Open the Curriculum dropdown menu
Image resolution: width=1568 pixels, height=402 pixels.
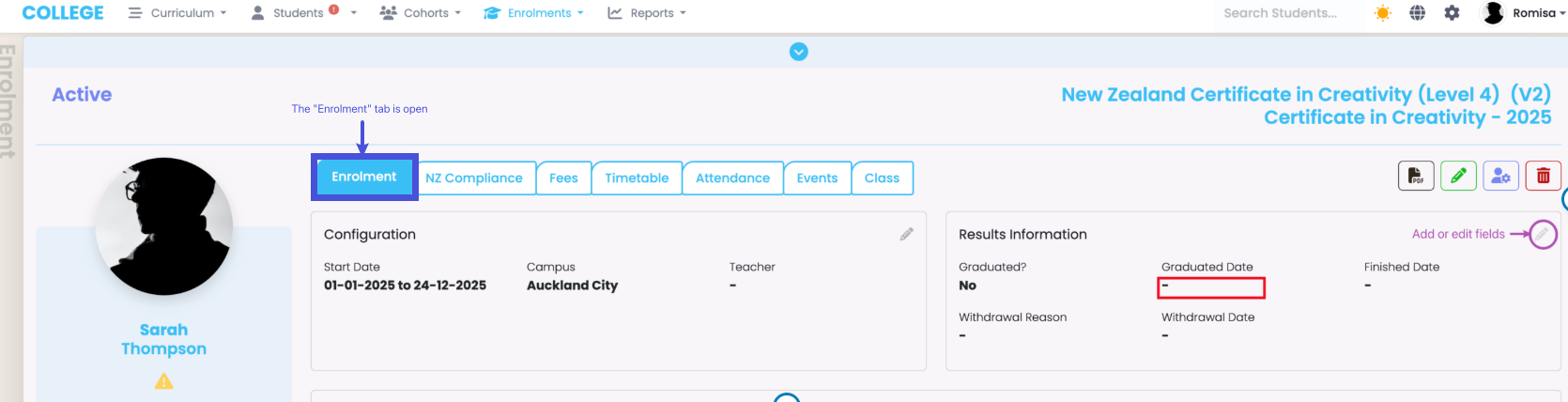(178, 13)
